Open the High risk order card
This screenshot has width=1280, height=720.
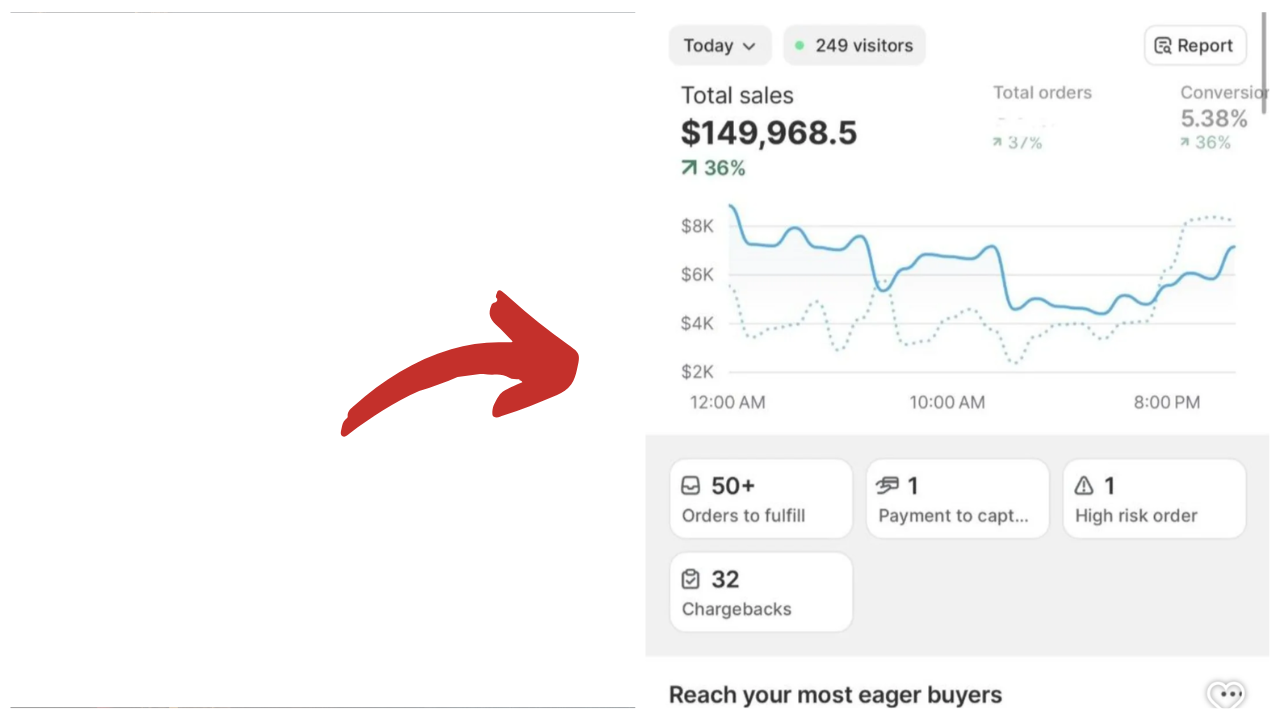tap(1154, 499)
